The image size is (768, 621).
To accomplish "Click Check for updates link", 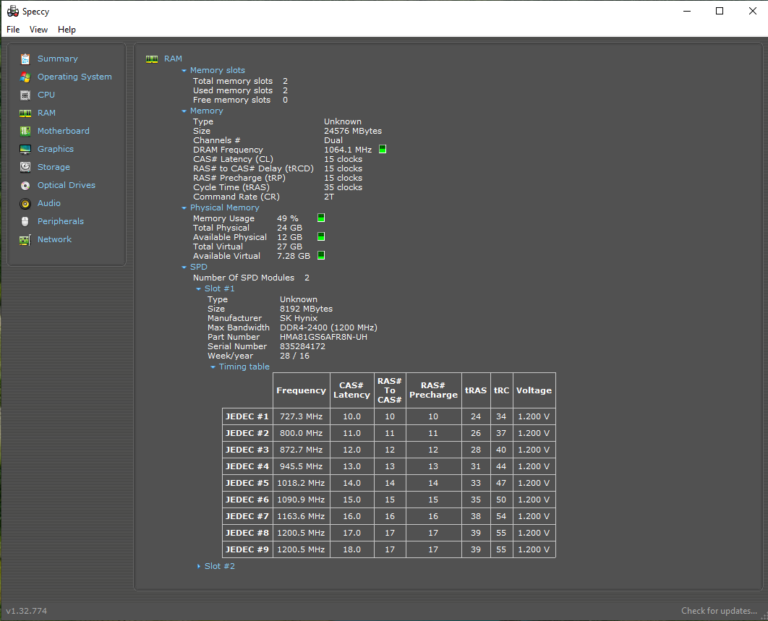I will point(718,611).
